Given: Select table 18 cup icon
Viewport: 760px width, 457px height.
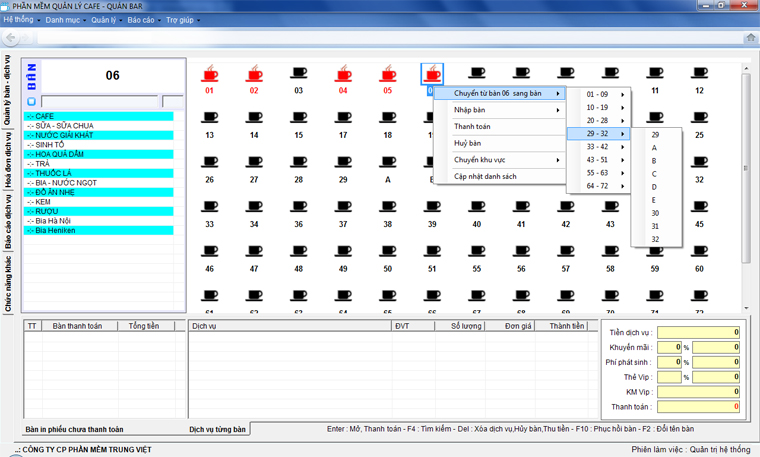Looking at the screenshot, I should [x=388, y=118].
